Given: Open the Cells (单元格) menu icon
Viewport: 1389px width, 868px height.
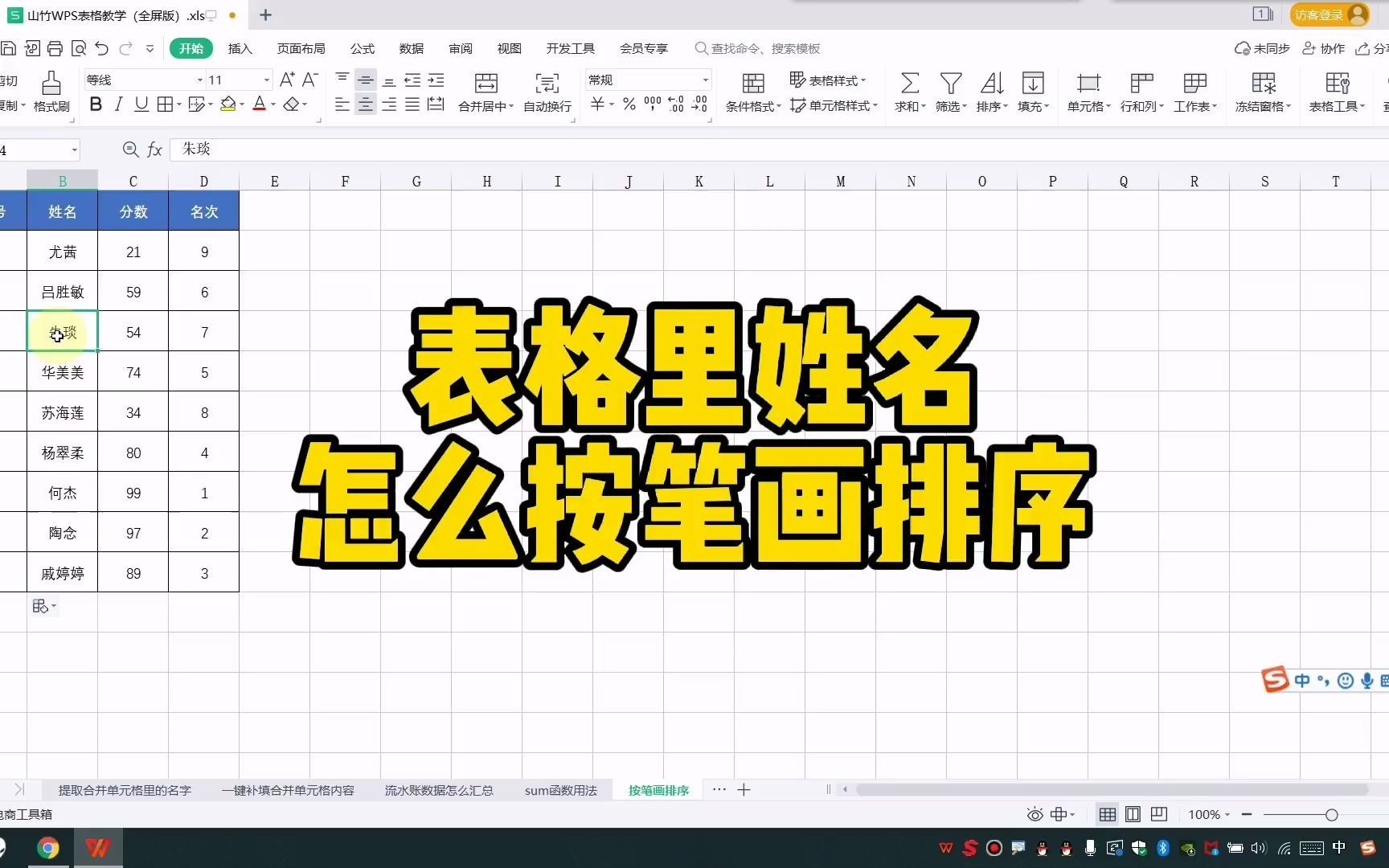Looking at the screenshot, I should tap(1088, 83).
